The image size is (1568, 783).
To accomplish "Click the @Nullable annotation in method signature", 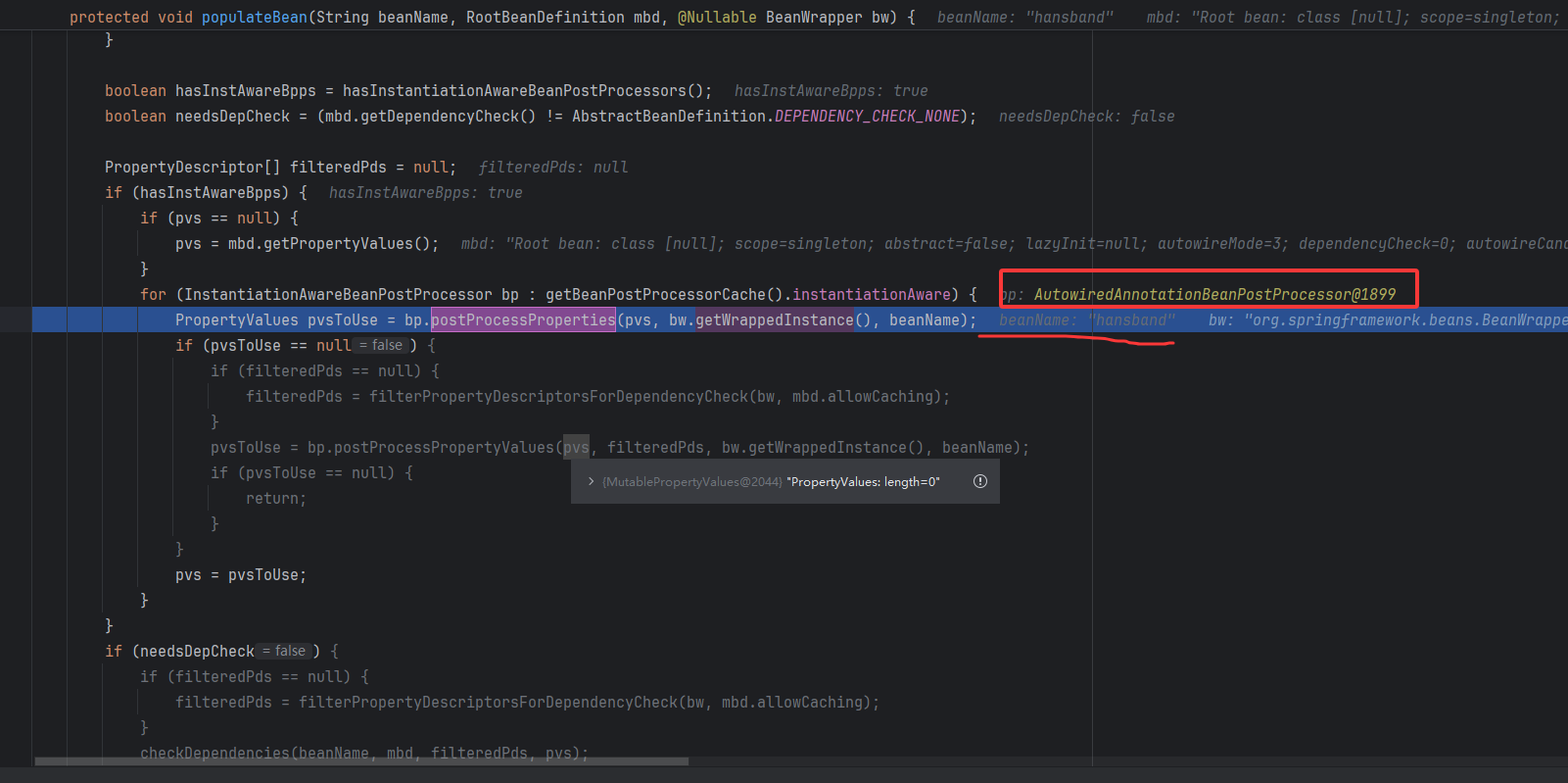I will (716, 18).
